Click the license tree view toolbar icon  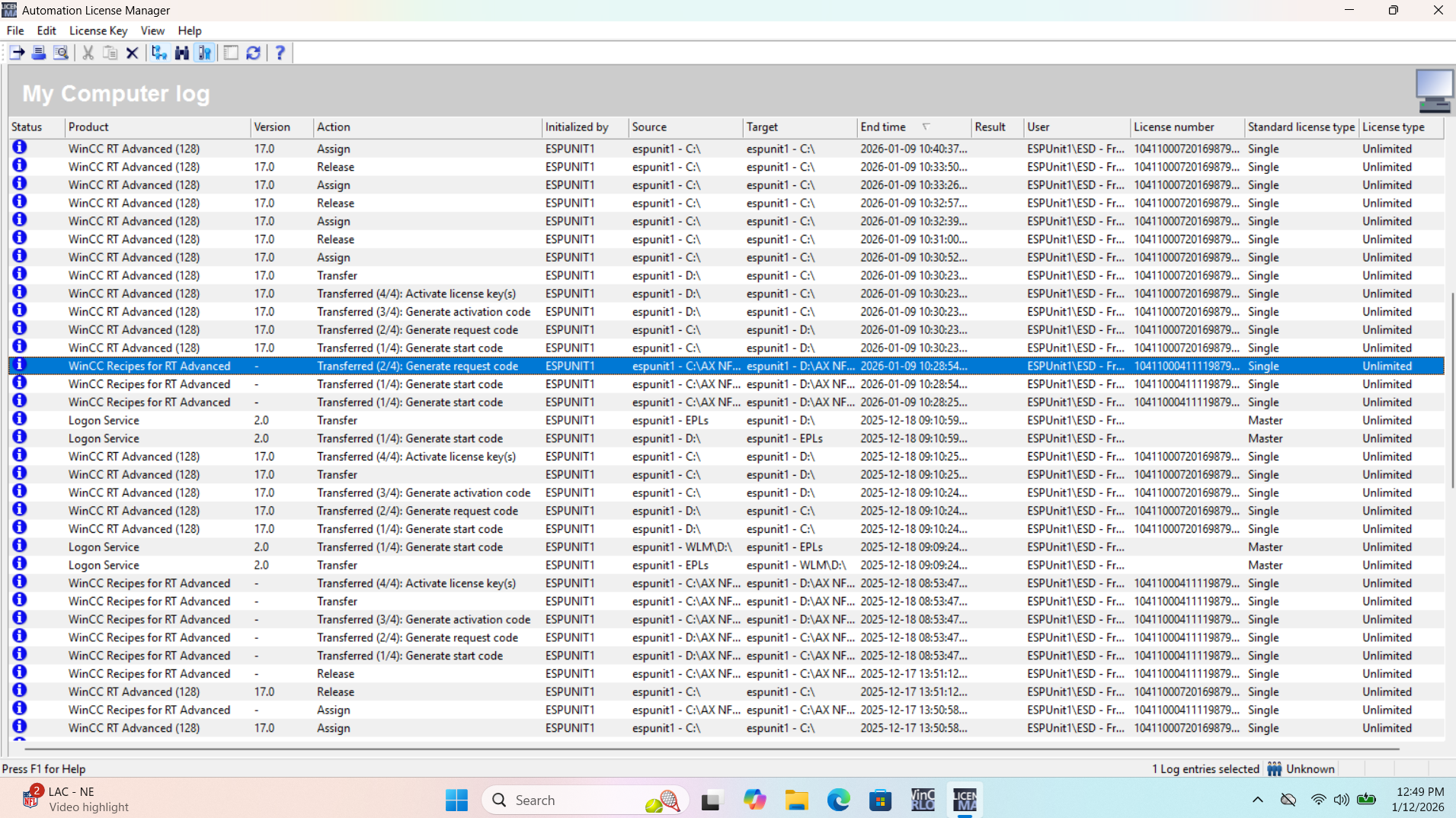pos(158,53)
